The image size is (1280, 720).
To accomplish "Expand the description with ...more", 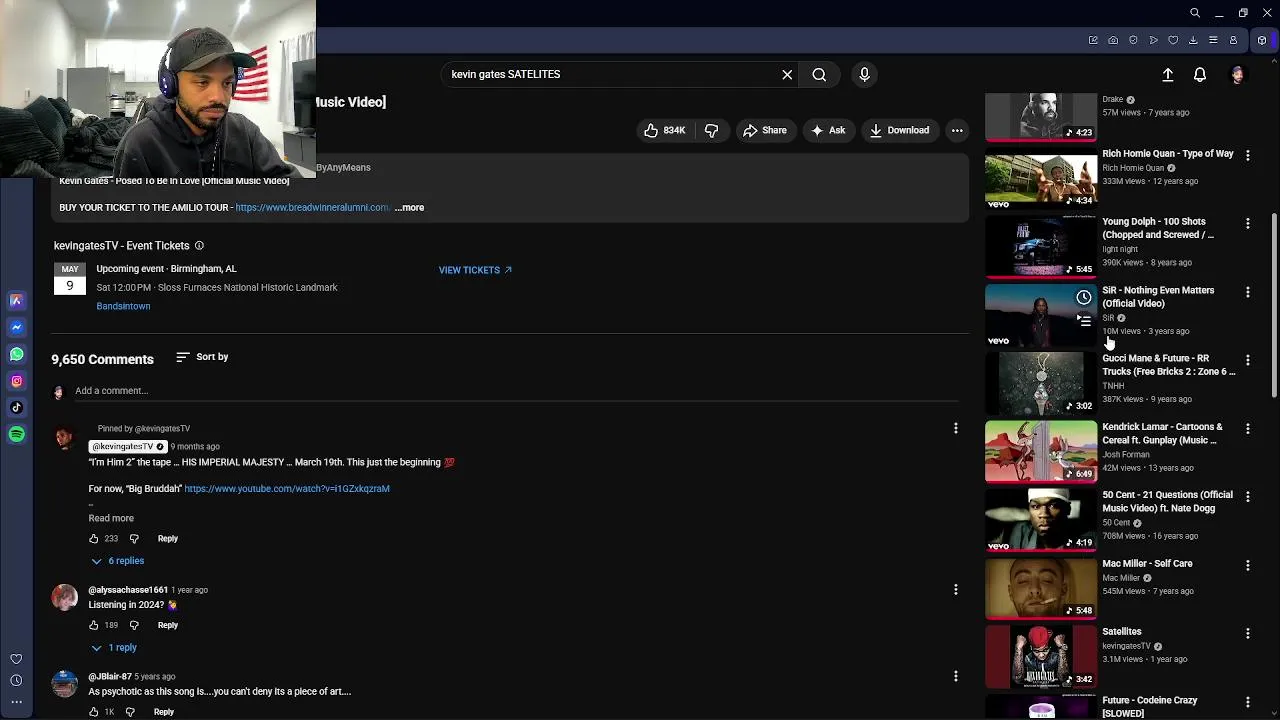I will [x=409, y=207].
